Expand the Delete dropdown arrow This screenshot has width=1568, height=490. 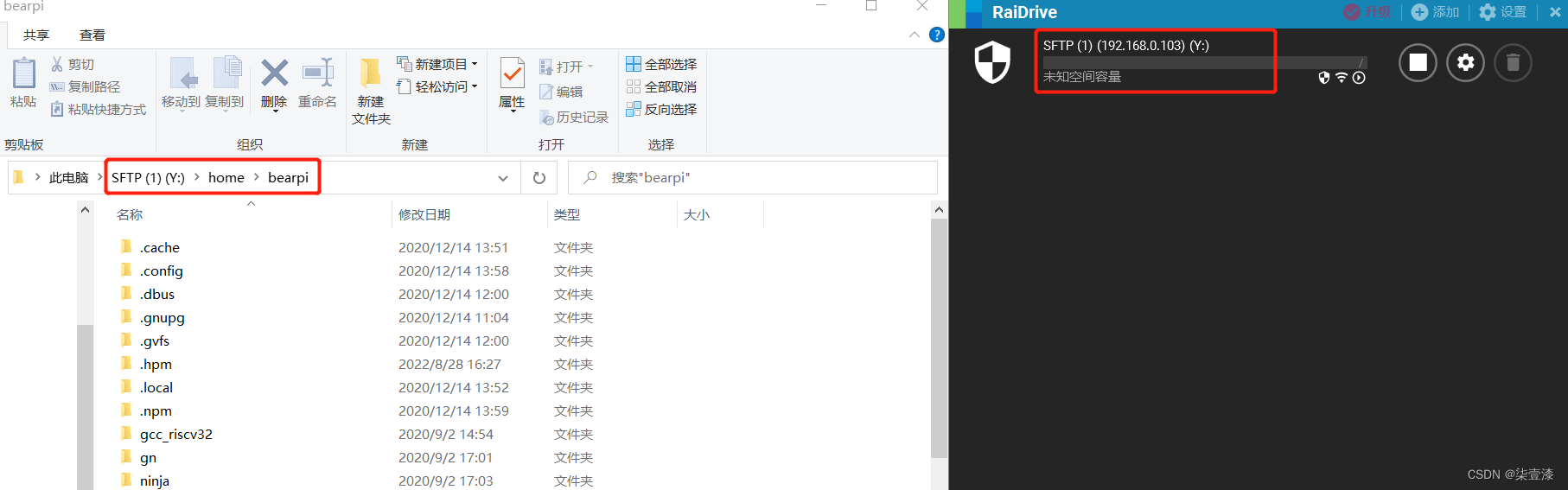point(274,111)
